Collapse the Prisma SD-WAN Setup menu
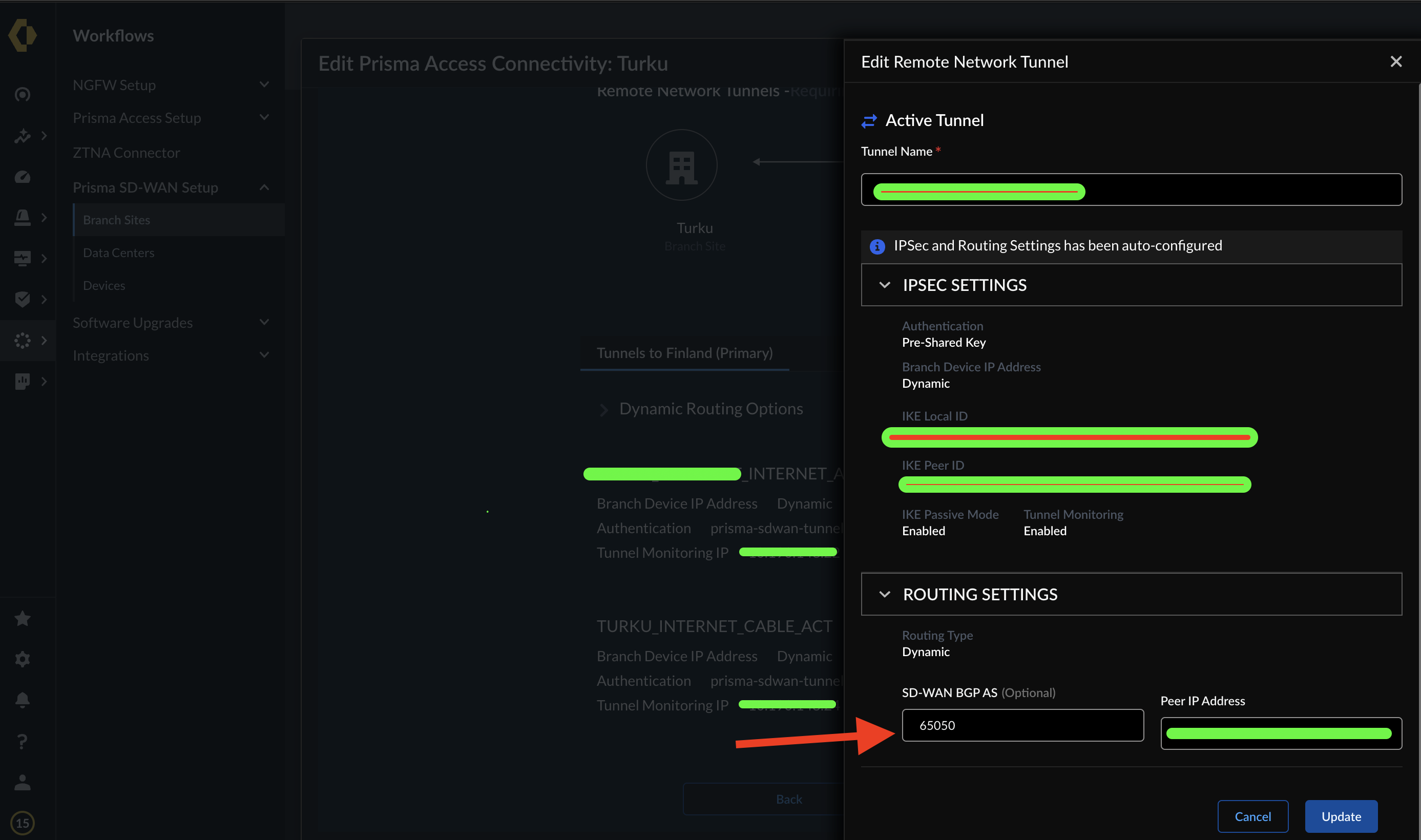This screenshot has width=1421, height=840. pos(264,187)
